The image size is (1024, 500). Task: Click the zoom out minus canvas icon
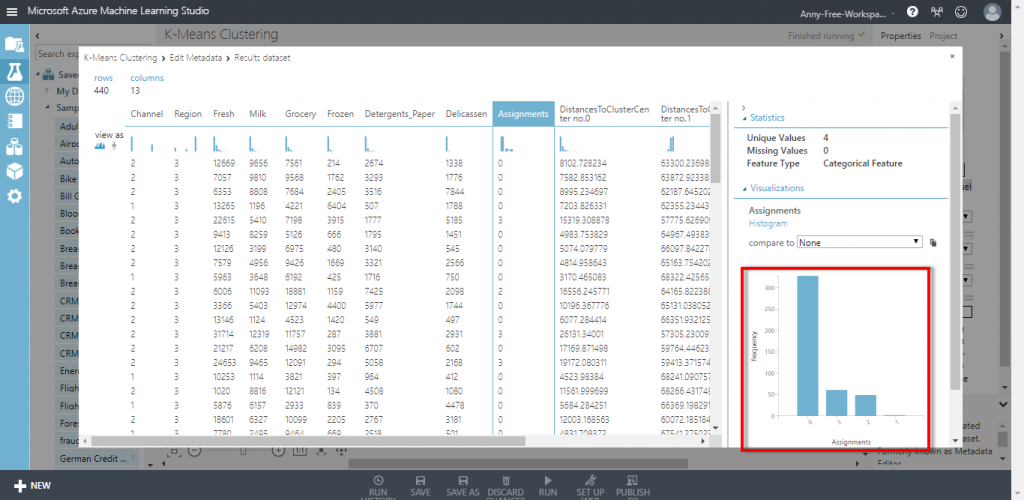tap(194, 450)
